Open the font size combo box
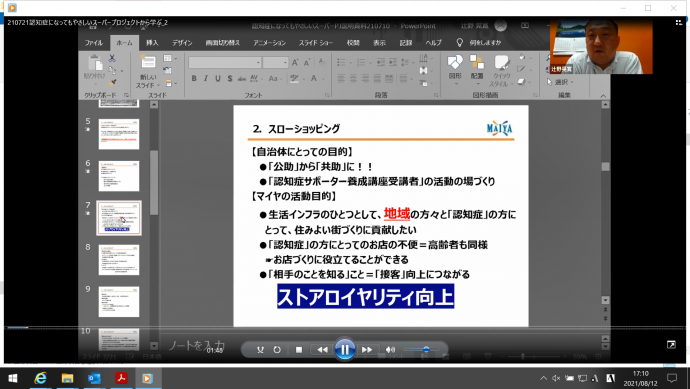The height and width of the screenshot is (389, 690). 275,62
